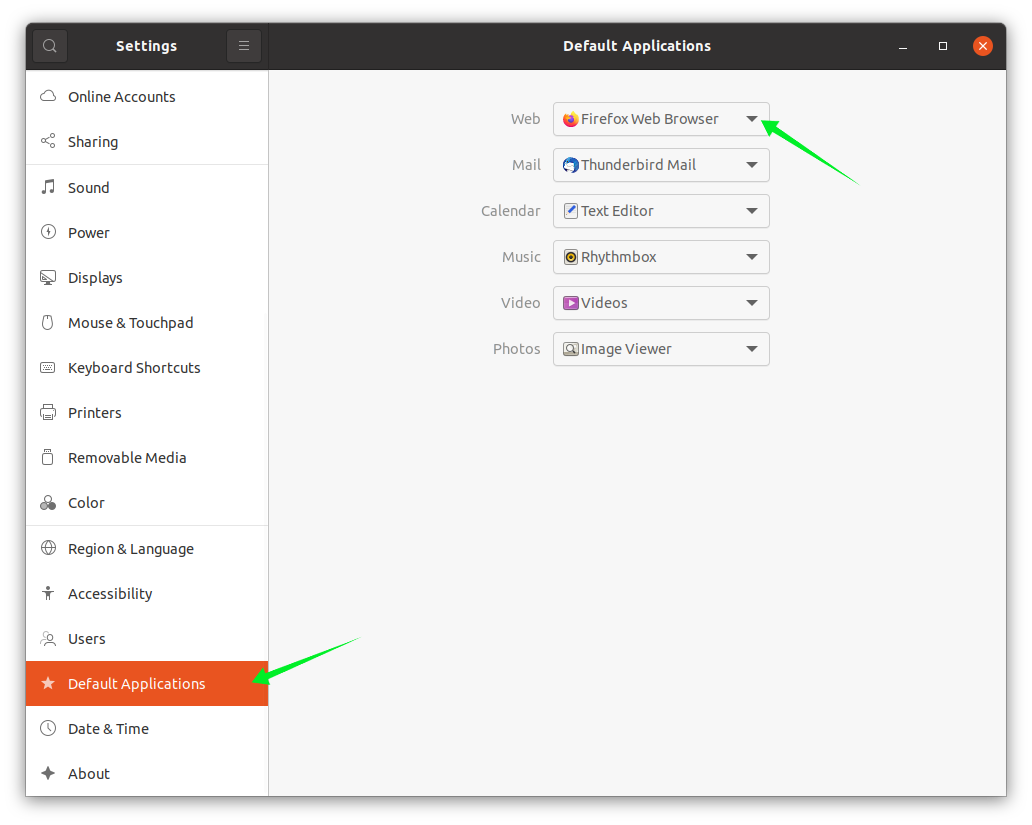Click the cloud icon for Online Accounts
The height and width of the screenshot is (825, 1032).
(48, 96)
